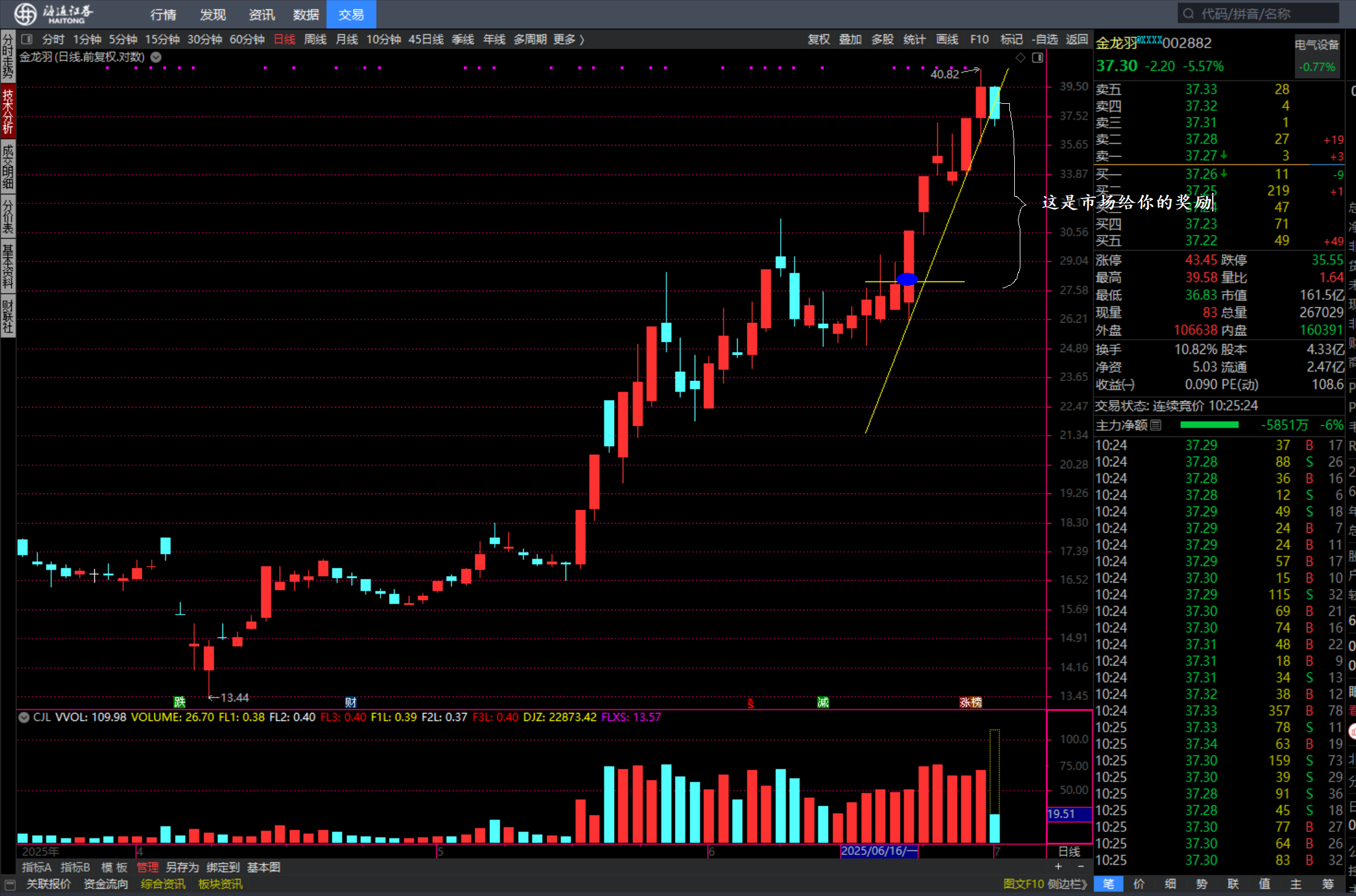
Task: Toggle the side panel icon beside the diamond
Action: (1038, 57)
